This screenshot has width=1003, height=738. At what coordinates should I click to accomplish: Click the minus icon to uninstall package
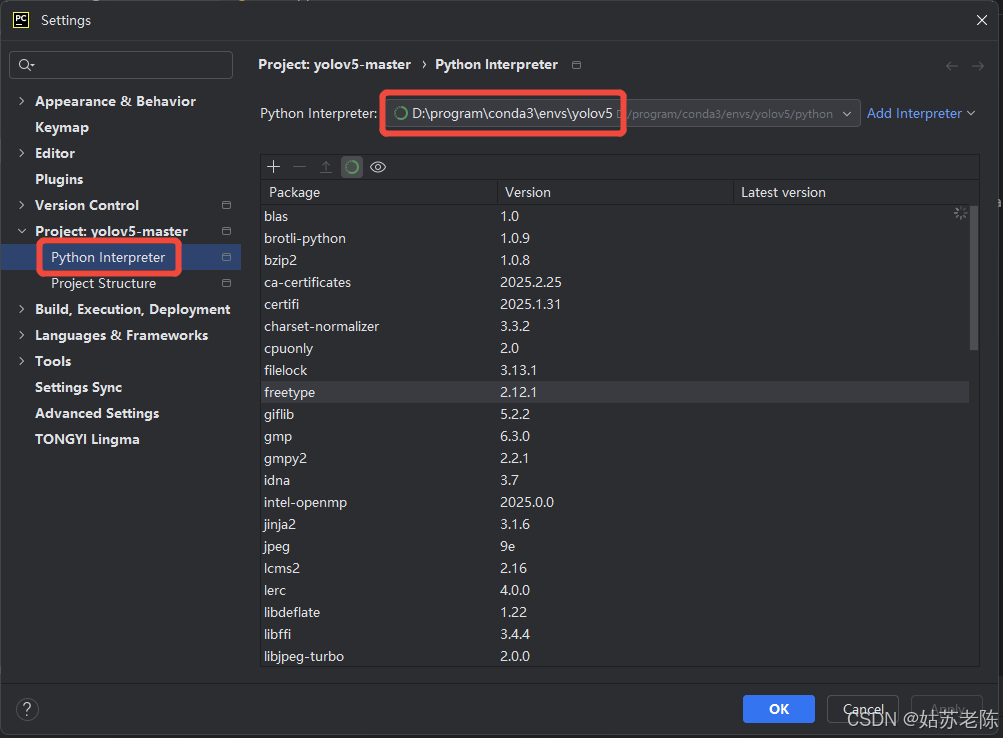[299, 167]
